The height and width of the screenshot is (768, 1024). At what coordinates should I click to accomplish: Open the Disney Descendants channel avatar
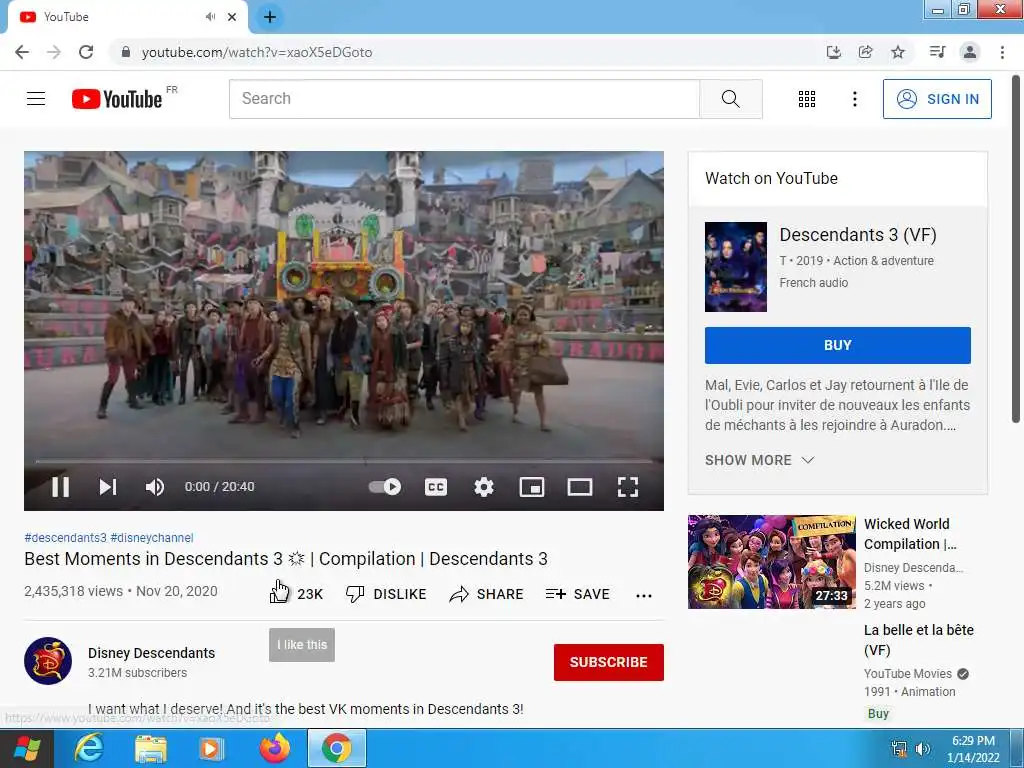pyautogui.click(x=48, y=661)
